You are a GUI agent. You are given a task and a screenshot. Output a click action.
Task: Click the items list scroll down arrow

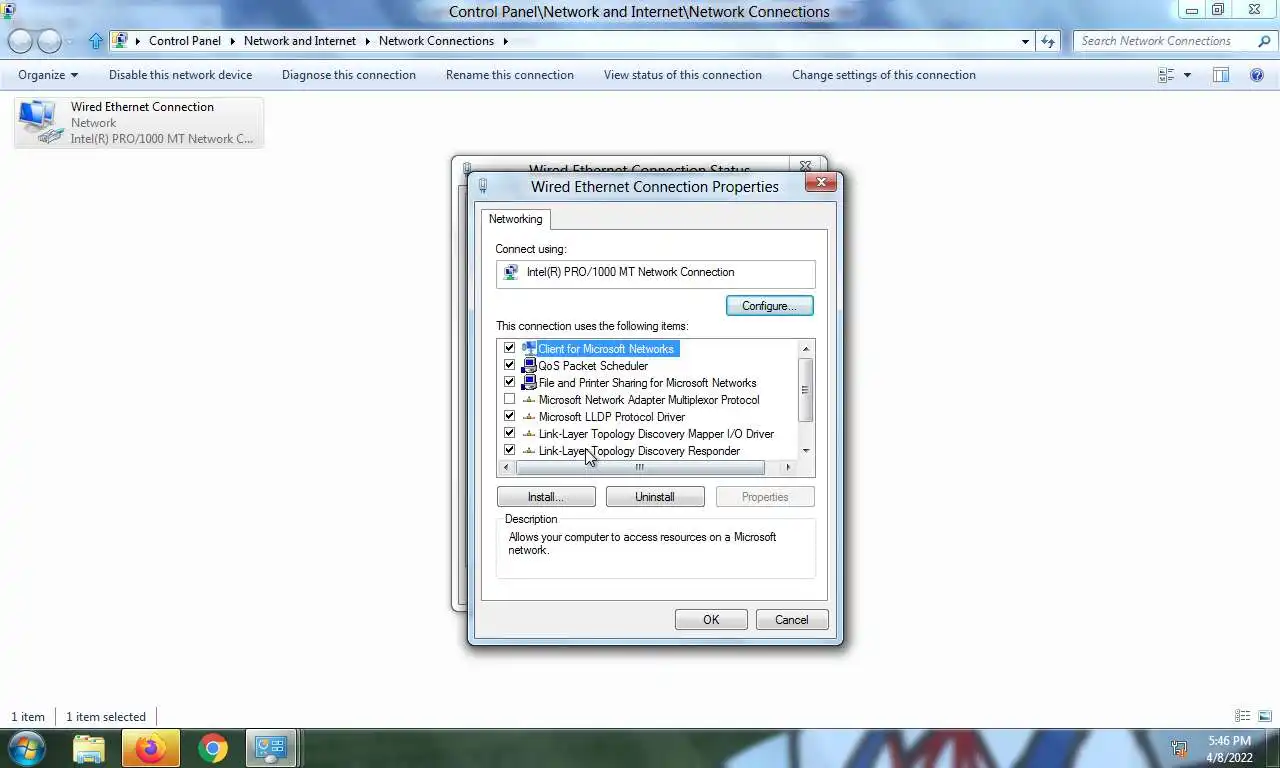805,451
